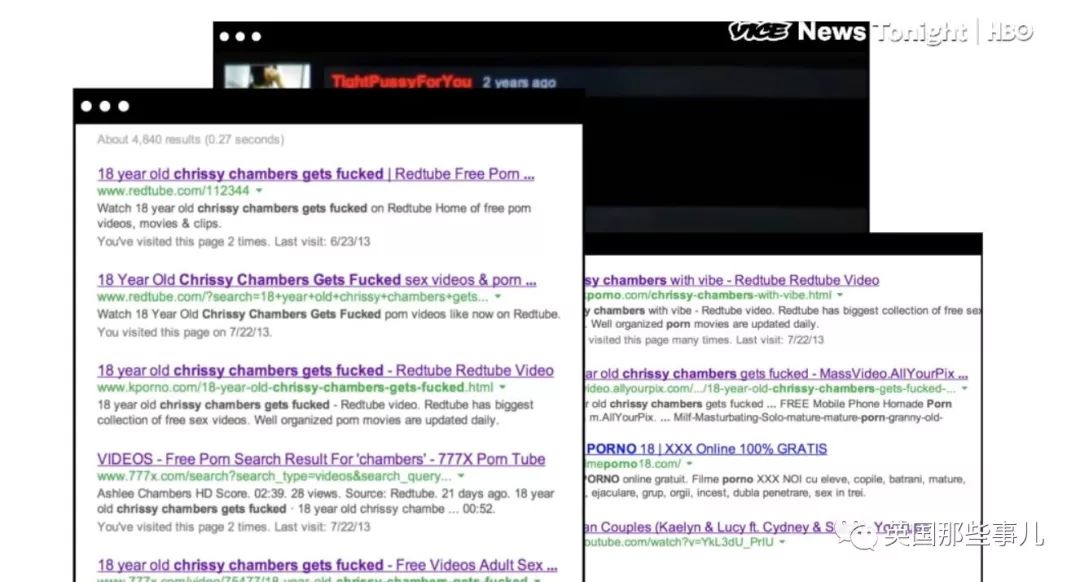Select the green www.kporno.com URL text
This screenshot has width=1080, height=582.
[295, 387]
